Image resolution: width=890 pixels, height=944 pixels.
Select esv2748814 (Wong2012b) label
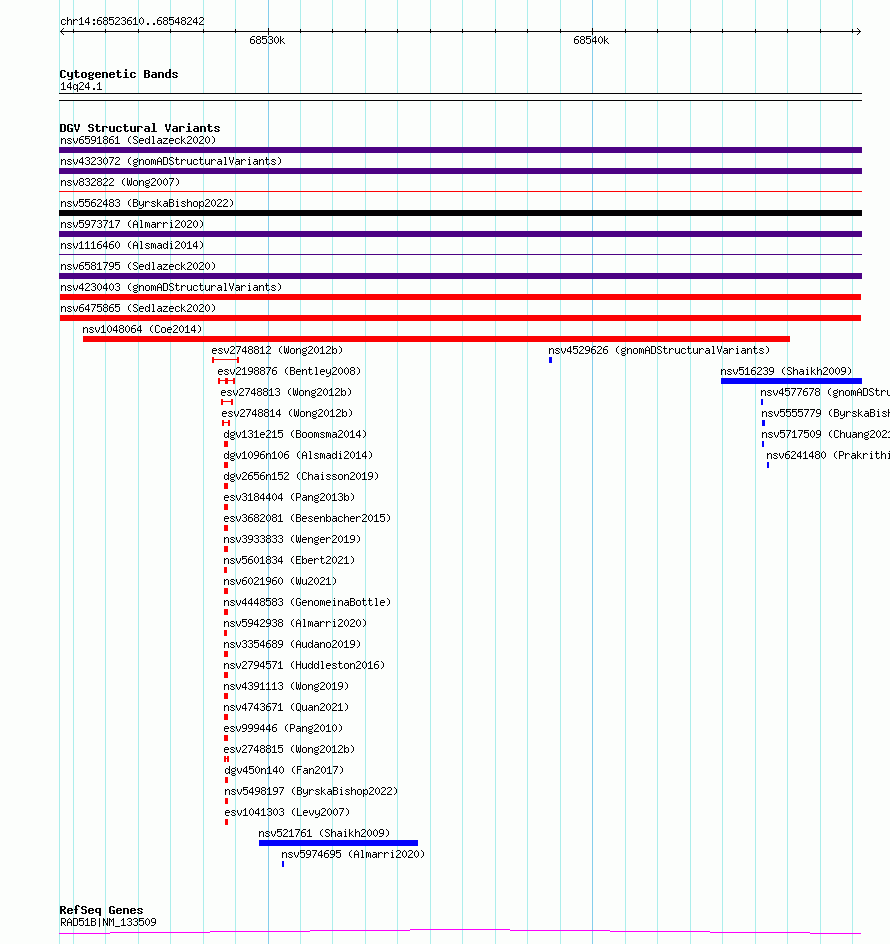[x=287, y=414]
